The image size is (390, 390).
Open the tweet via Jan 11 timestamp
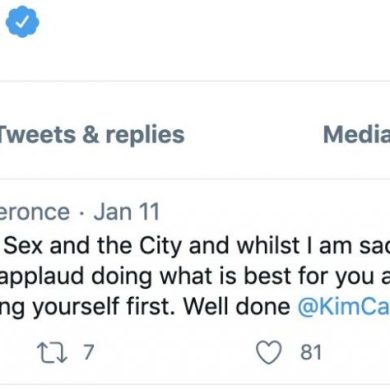pos(127,212)
